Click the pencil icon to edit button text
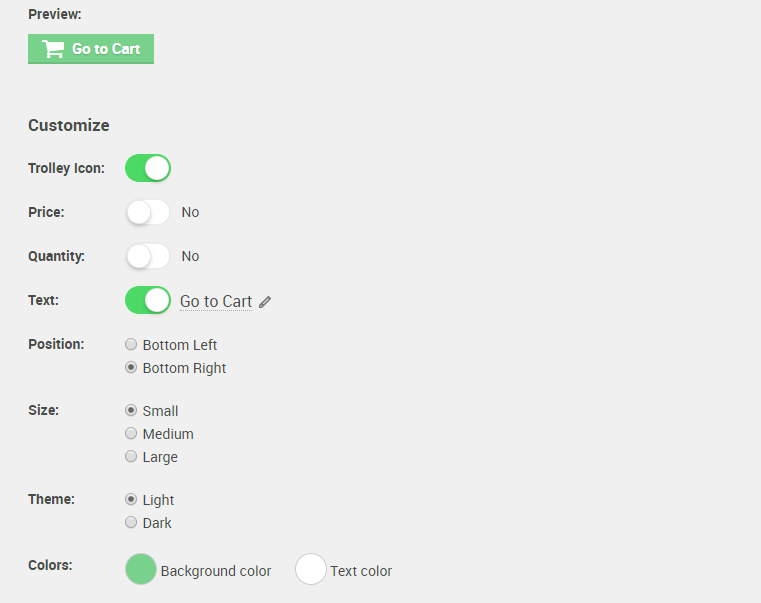 [x=265, y=302]
